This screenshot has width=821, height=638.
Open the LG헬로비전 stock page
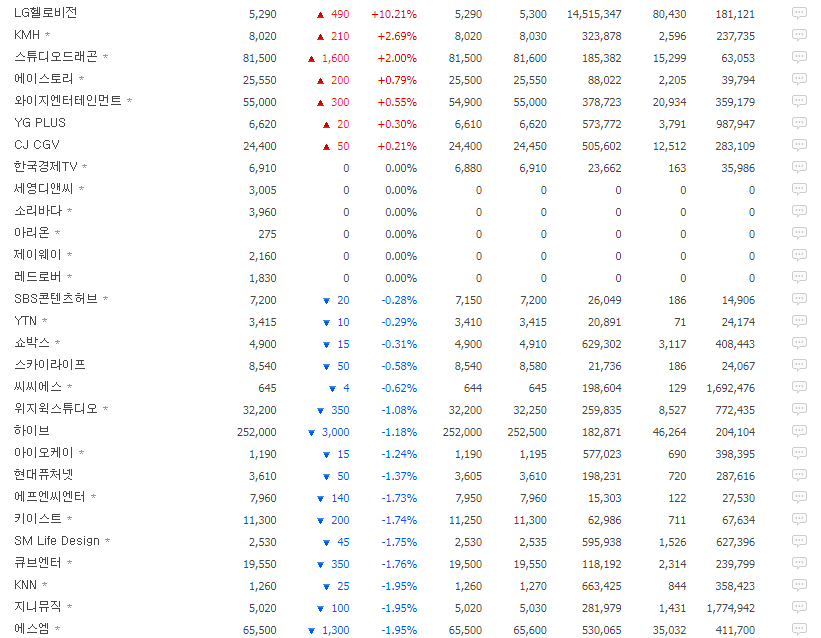click(46, 13)
